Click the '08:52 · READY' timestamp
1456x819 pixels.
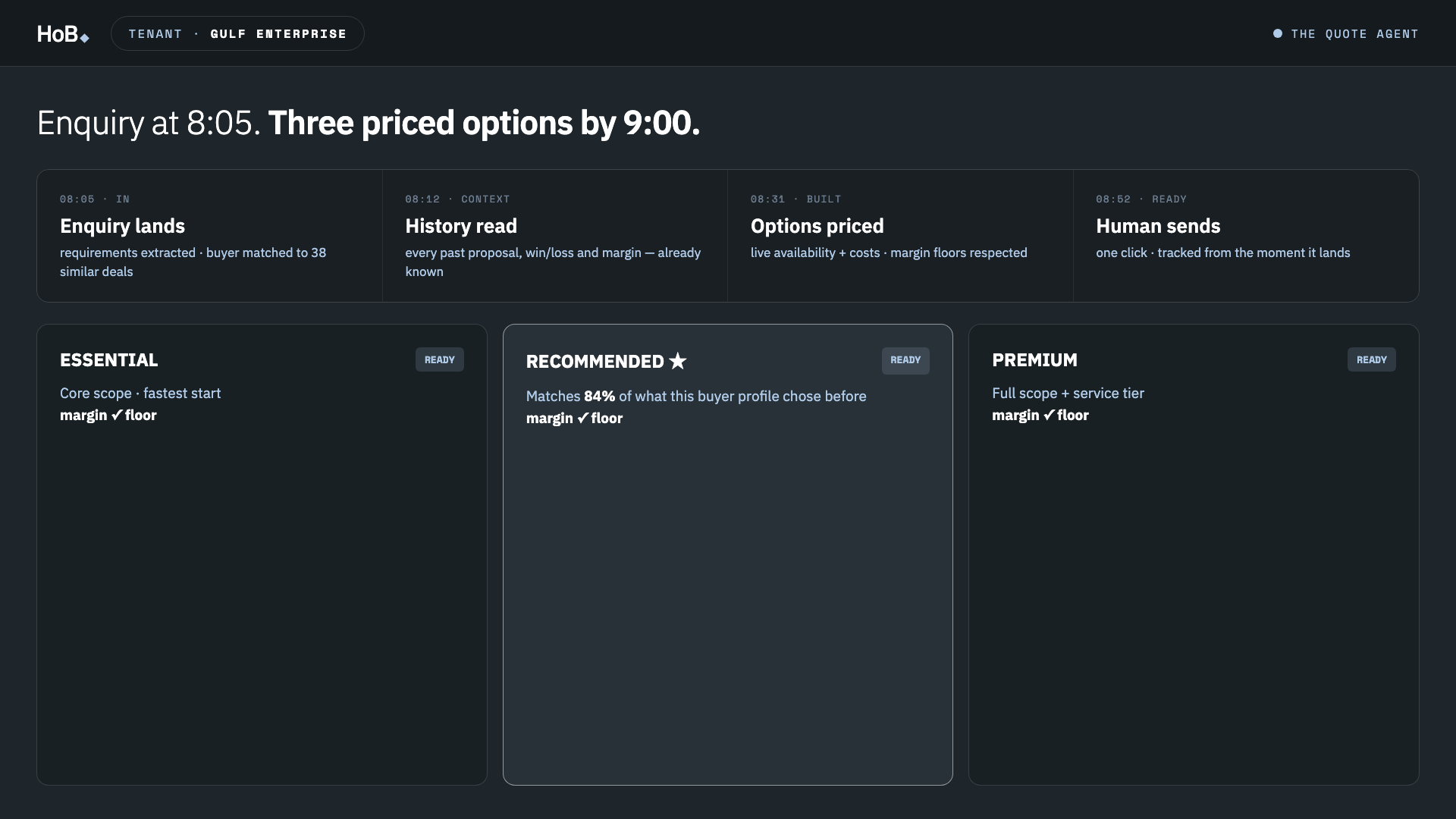(x=1141, y=199)
